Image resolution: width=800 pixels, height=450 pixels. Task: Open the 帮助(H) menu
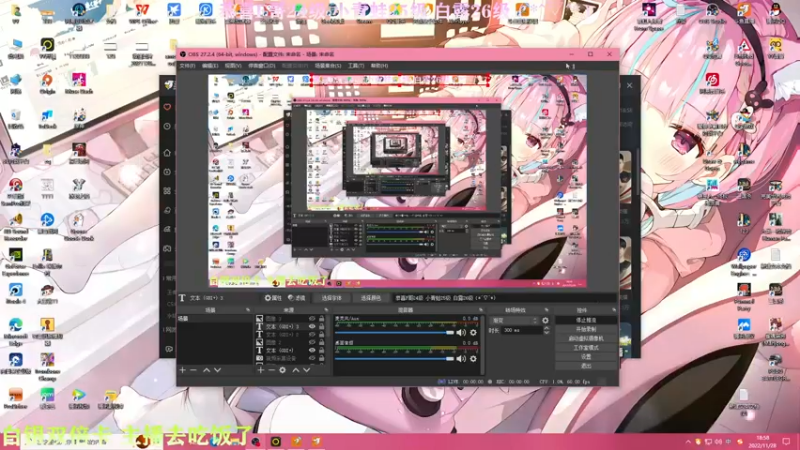click(x=379, y=66)
